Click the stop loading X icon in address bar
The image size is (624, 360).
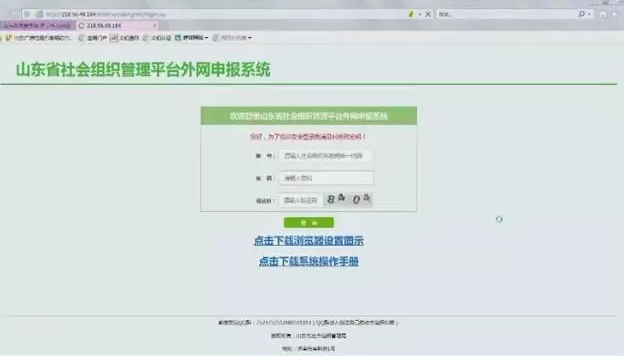428,14
